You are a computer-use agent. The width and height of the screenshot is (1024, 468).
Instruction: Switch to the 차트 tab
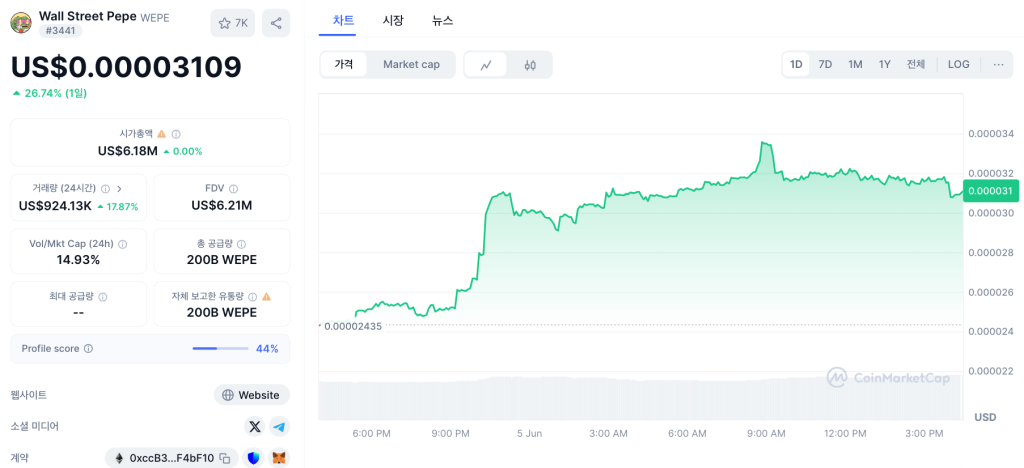pyautogui.click(x=344, y=20)
